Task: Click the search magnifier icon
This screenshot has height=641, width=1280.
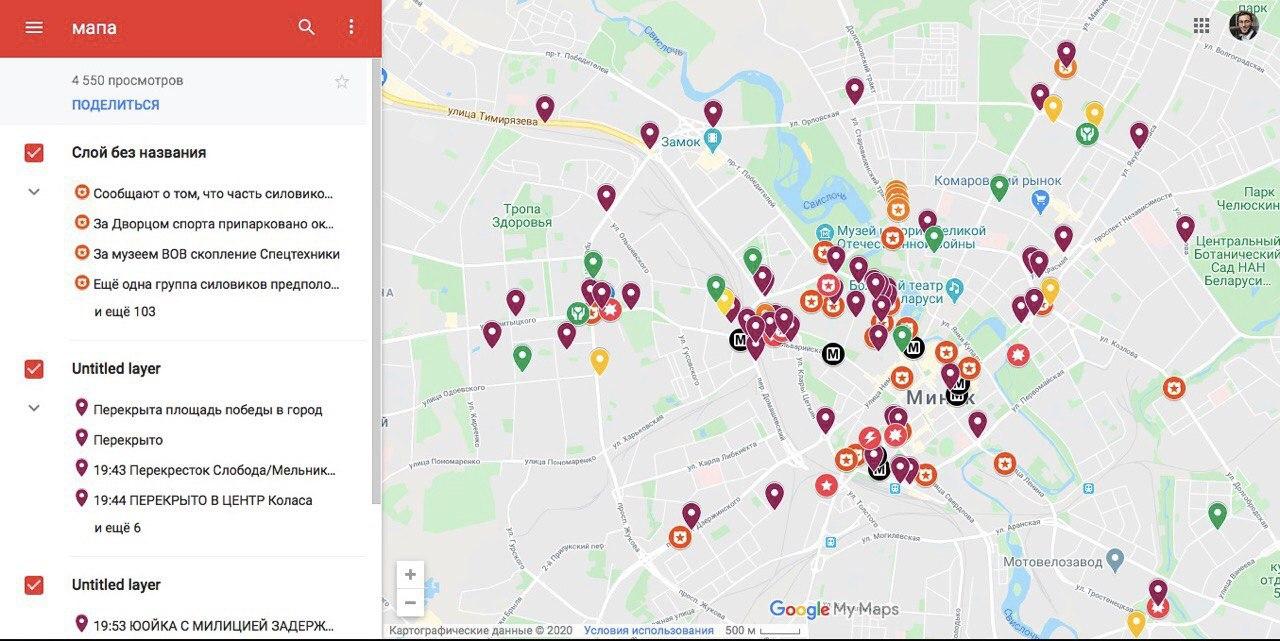Action: pyautogui.click(x=307, y=27)
